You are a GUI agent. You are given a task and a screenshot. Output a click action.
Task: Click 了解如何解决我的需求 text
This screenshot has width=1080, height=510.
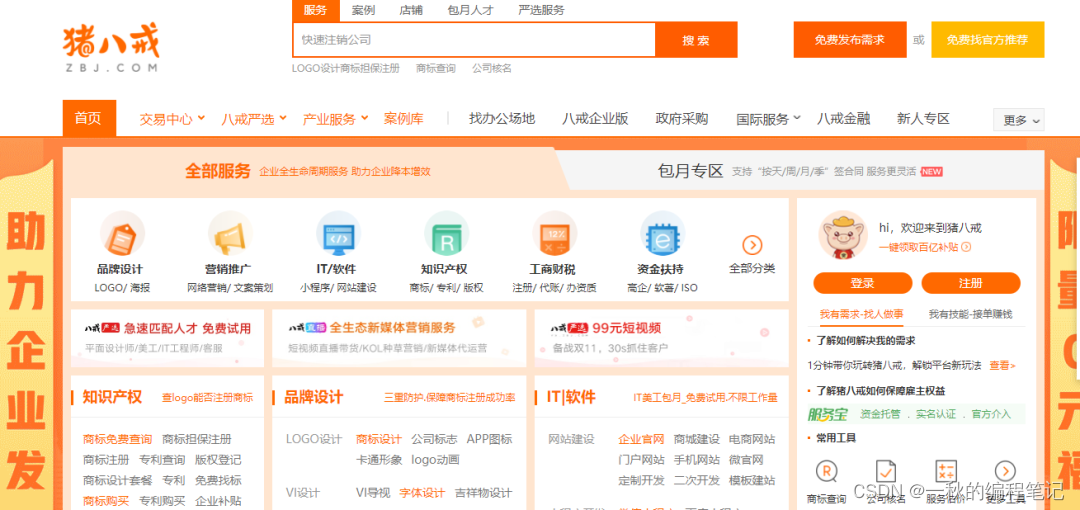point(866,340)
